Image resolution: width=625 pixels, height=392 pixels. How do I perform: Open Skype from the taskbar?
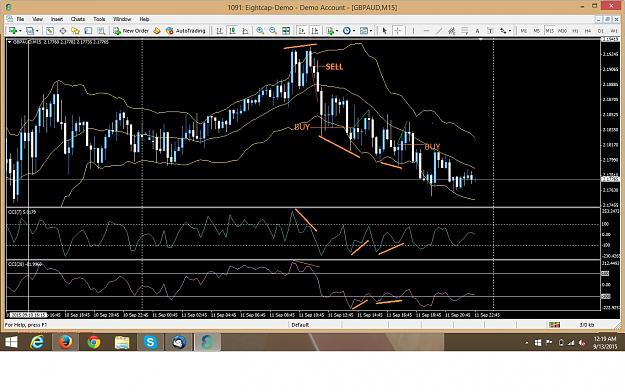(x=150, y=342)
